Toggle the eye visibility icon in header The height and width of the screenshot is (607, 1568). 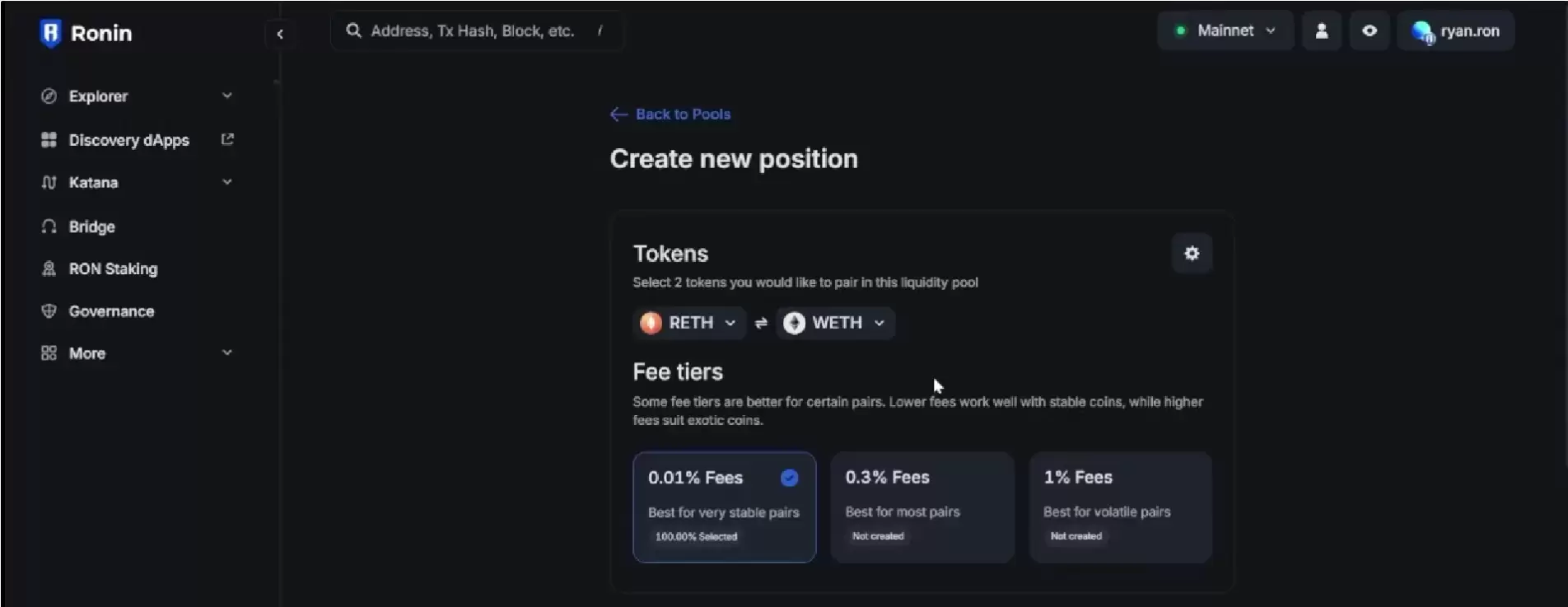[1370, 31]
